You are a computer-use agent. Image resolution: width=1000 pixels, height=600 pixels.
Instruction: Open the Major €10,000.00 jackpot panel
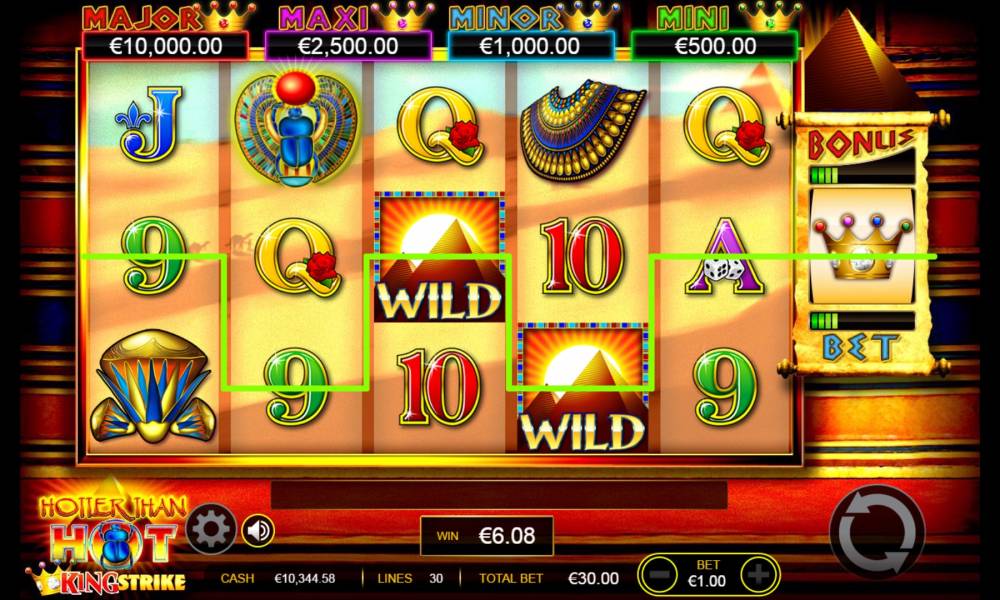point(166,47)
